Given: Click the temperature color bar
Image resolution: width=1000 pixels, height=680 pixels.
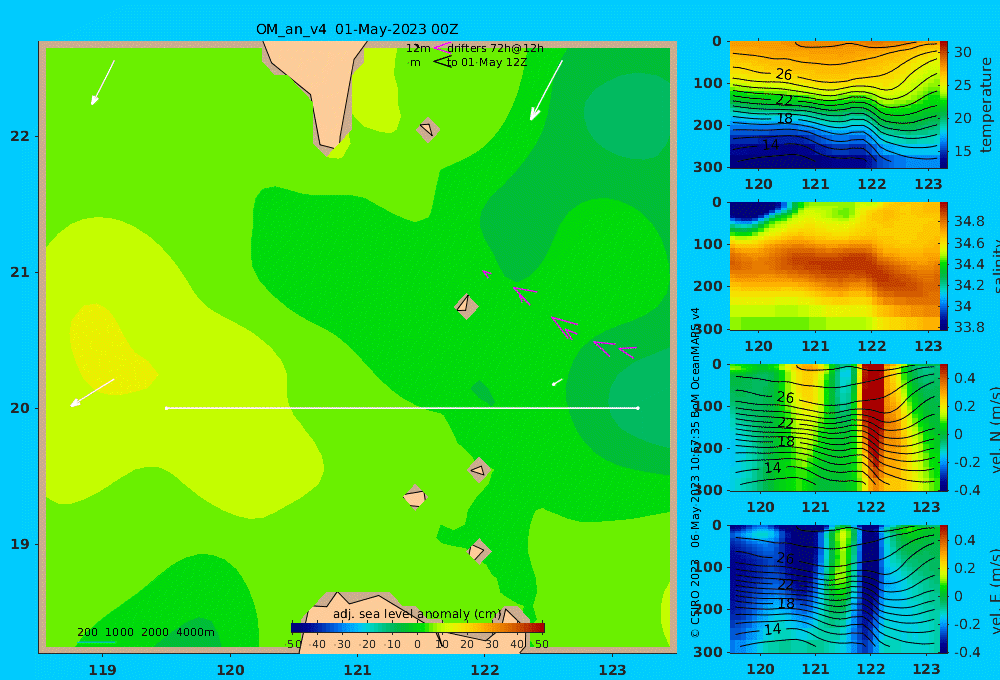Looking at the screenshot, I should point(944,105).
